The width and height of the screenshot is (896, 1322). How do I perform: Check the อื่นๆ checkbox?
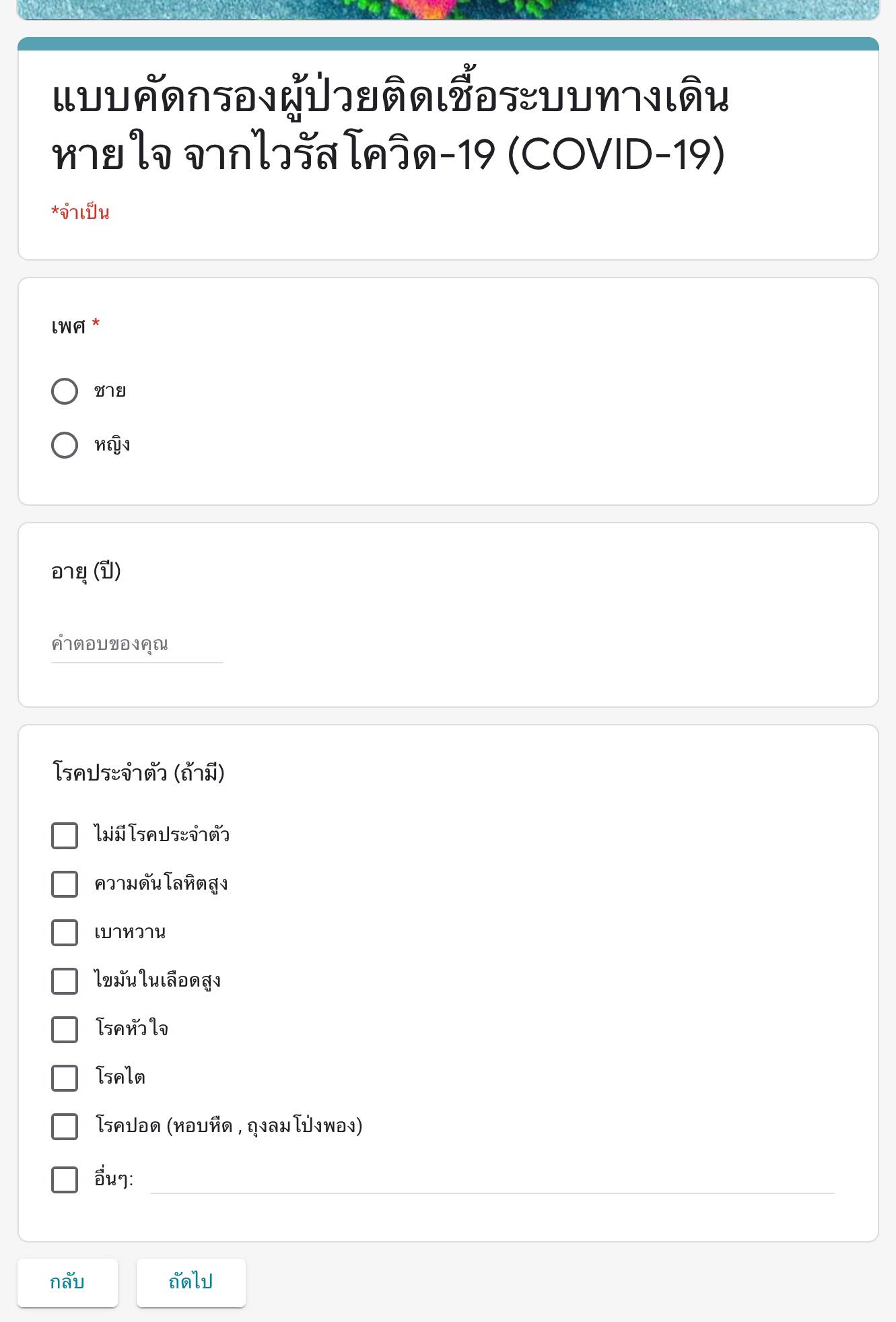click(x=65, y=1180)
